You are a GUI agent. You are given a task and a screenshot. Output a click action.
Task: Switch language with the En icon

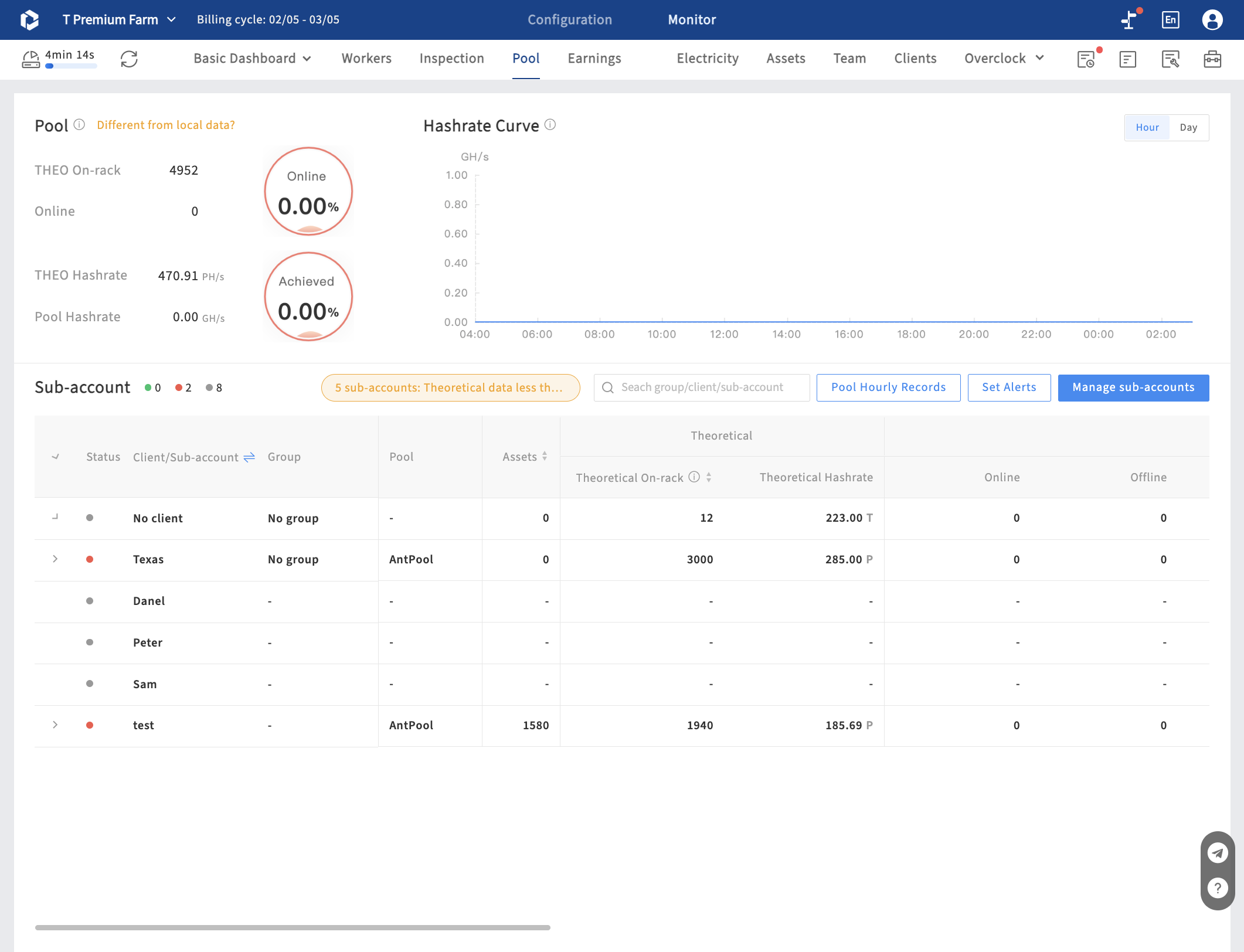click(x=1170, y=19)
